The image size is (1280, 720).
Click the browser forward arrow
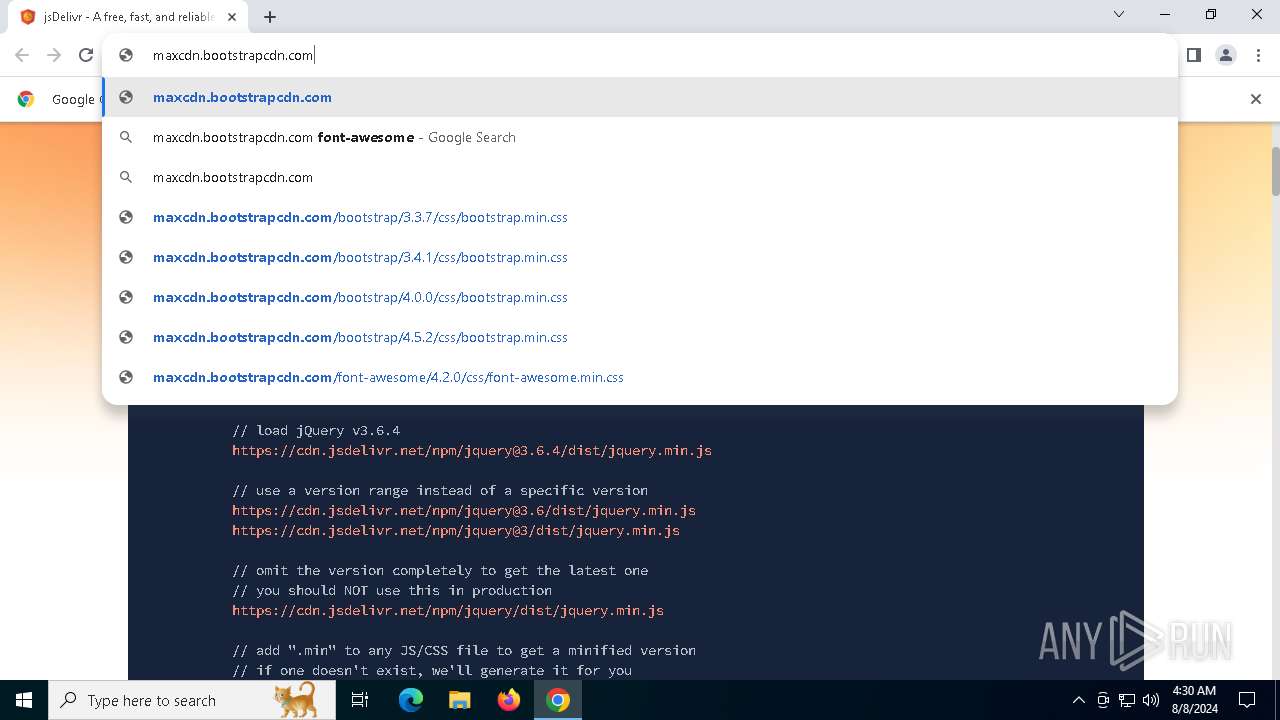pos(54,55)
